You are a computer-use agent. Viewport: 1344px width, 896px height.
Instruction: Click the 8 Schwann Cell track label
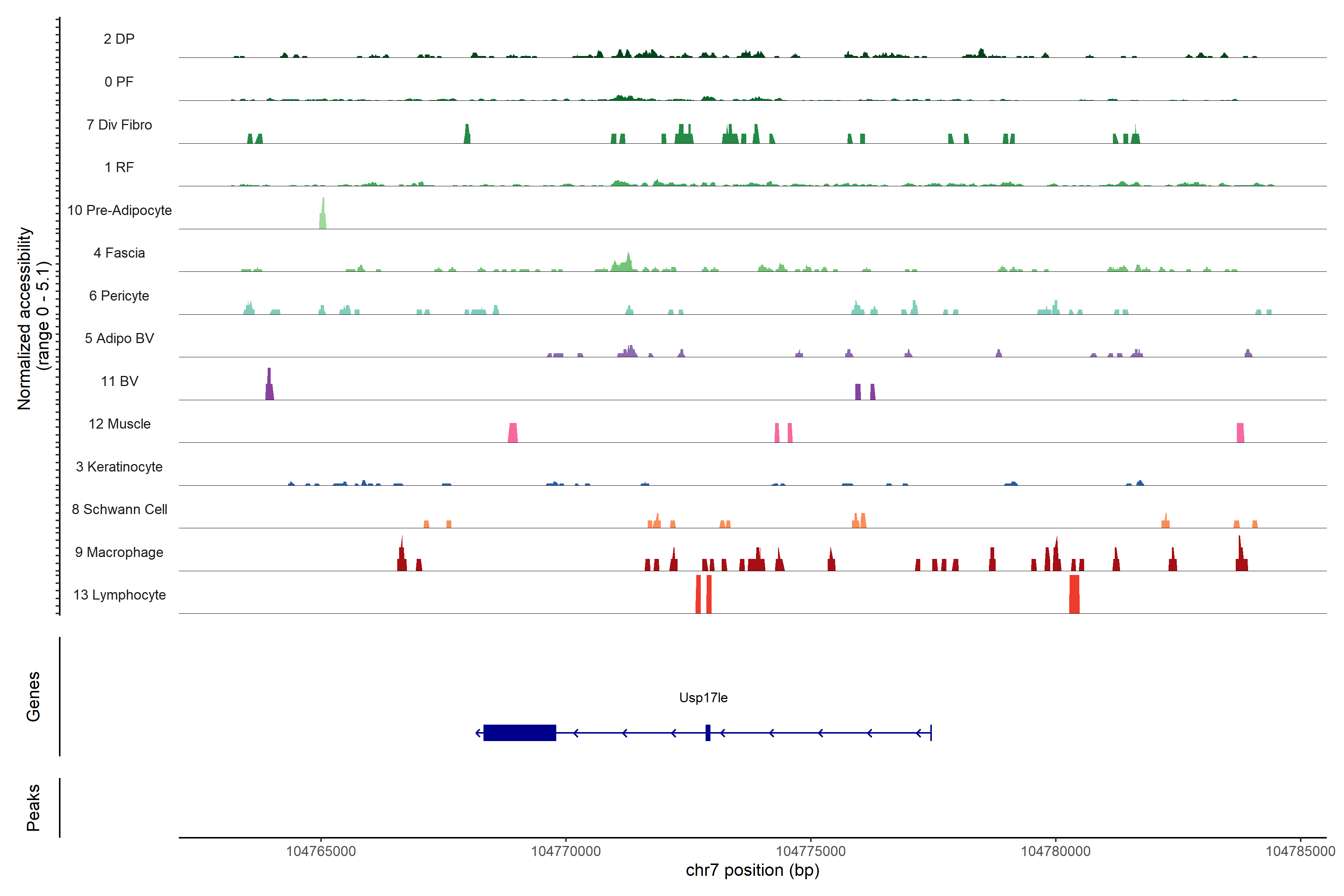[x=119, y=509]
